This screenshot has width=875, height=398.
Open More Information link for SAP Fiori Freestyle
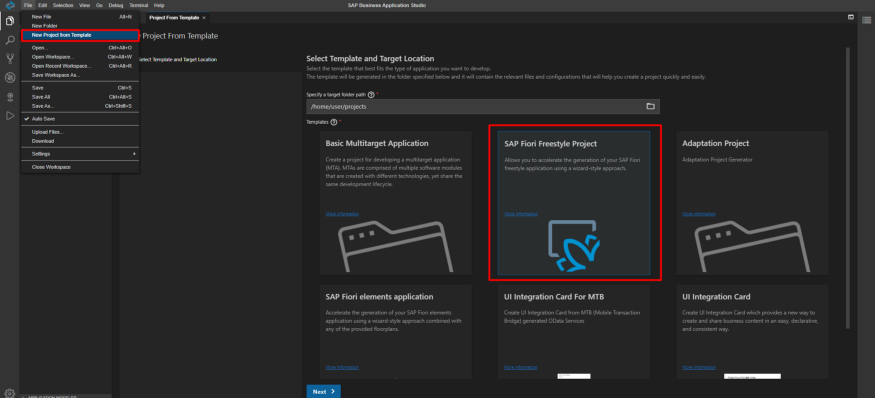click(521, 214)
